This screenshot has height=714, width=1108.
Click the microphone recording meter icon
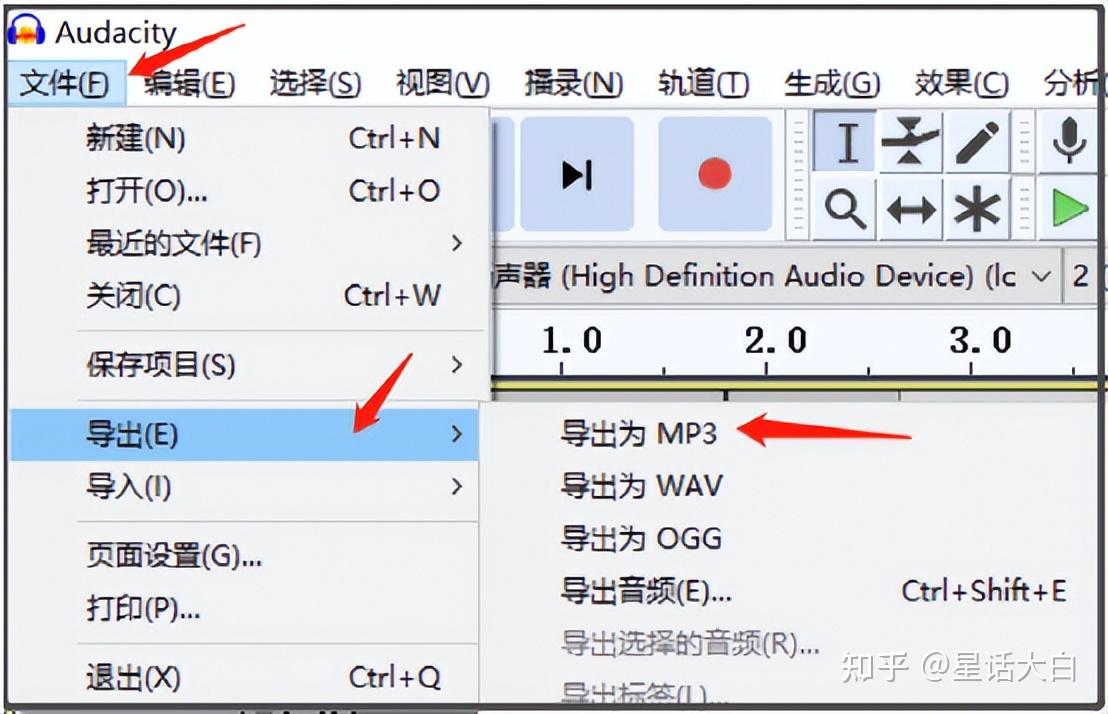1068,141
